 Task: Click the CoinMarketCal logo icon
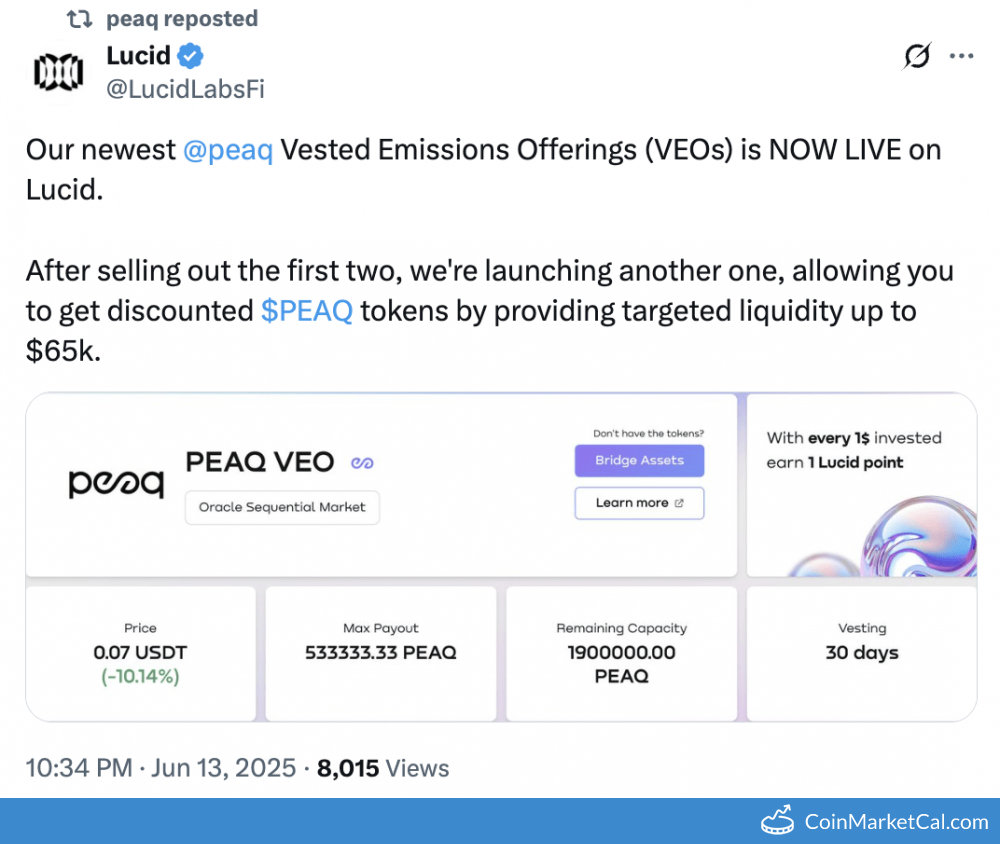coord(777,822)
